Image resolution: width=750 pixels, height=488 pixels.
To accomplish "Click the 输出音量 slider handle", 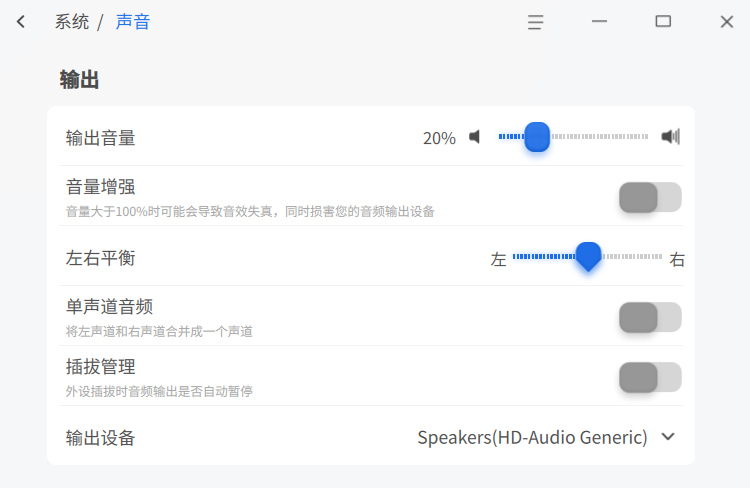I will click(x=537, y=137).
